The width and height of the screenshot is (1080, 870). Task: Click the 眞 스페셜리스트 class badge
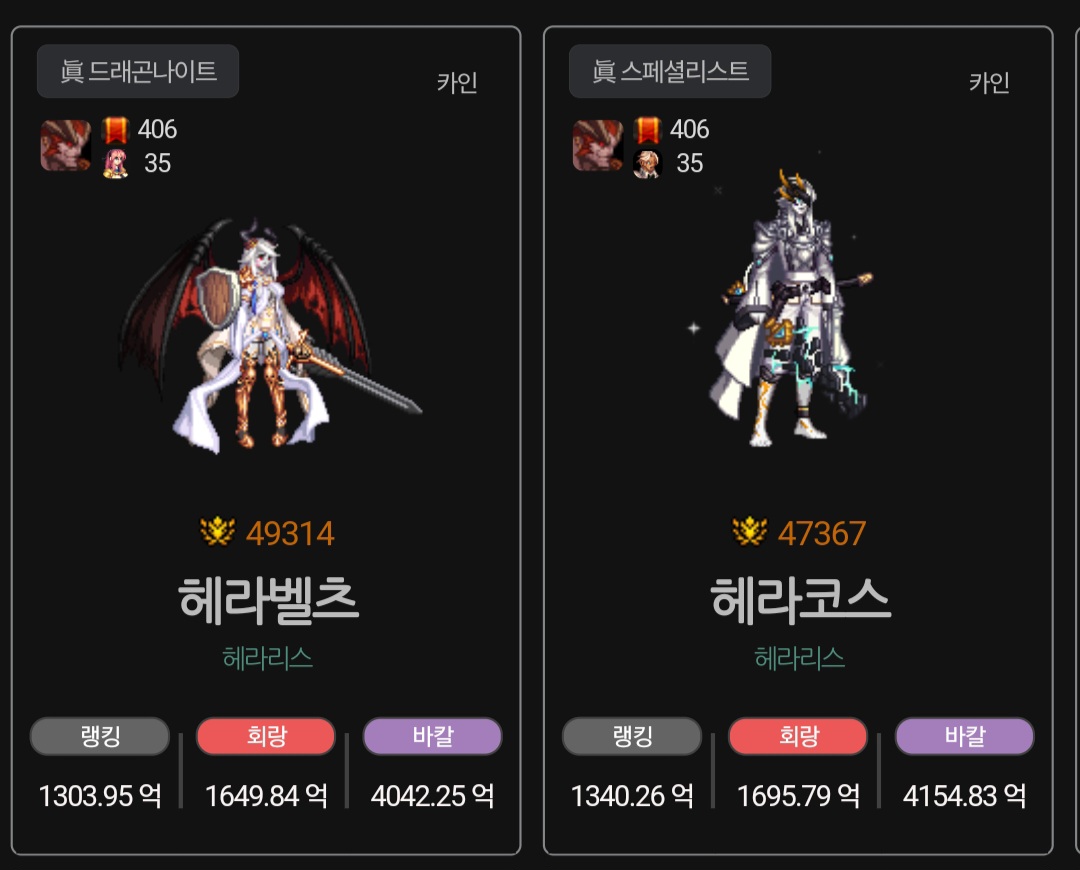tap(669, 71)
